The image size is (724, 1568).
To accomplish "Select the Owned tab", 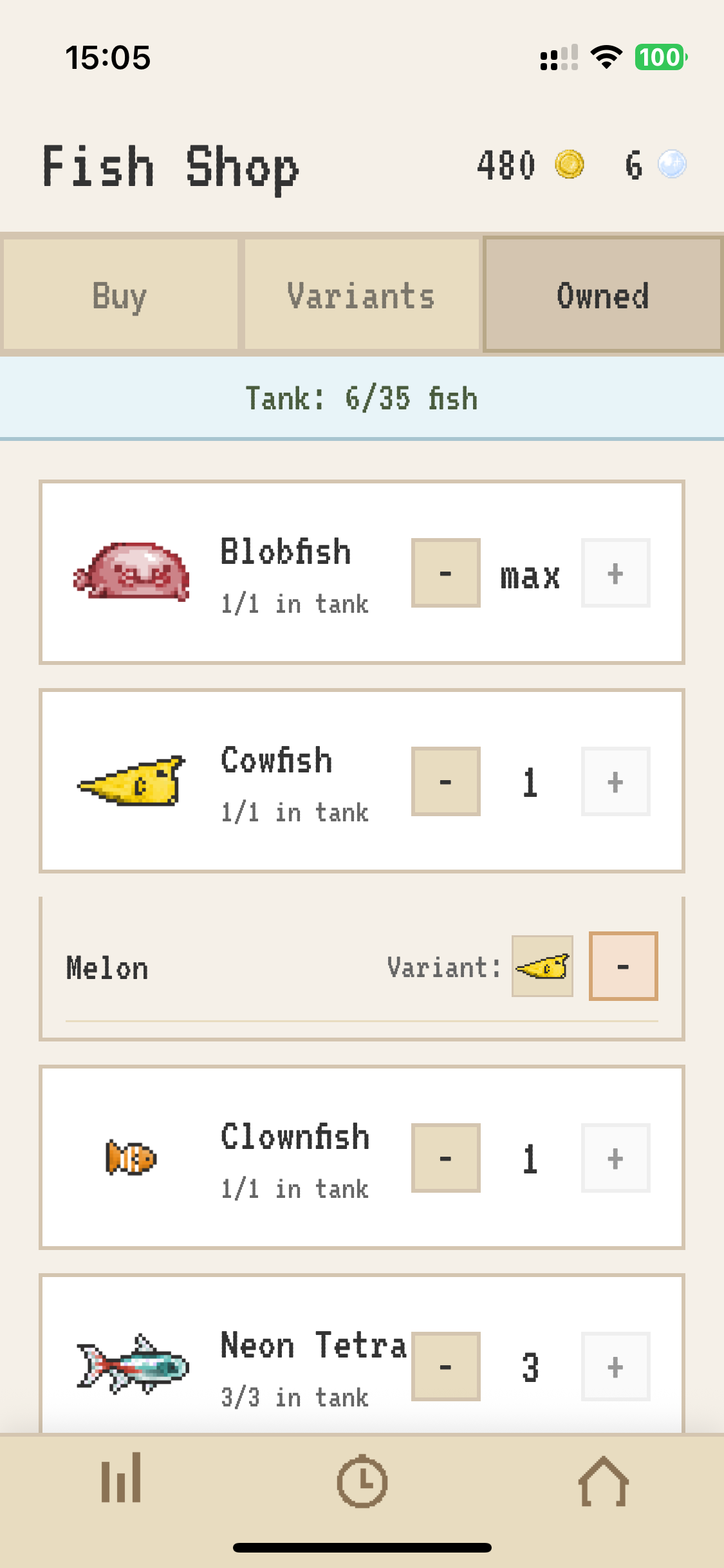I will (602, 295).
